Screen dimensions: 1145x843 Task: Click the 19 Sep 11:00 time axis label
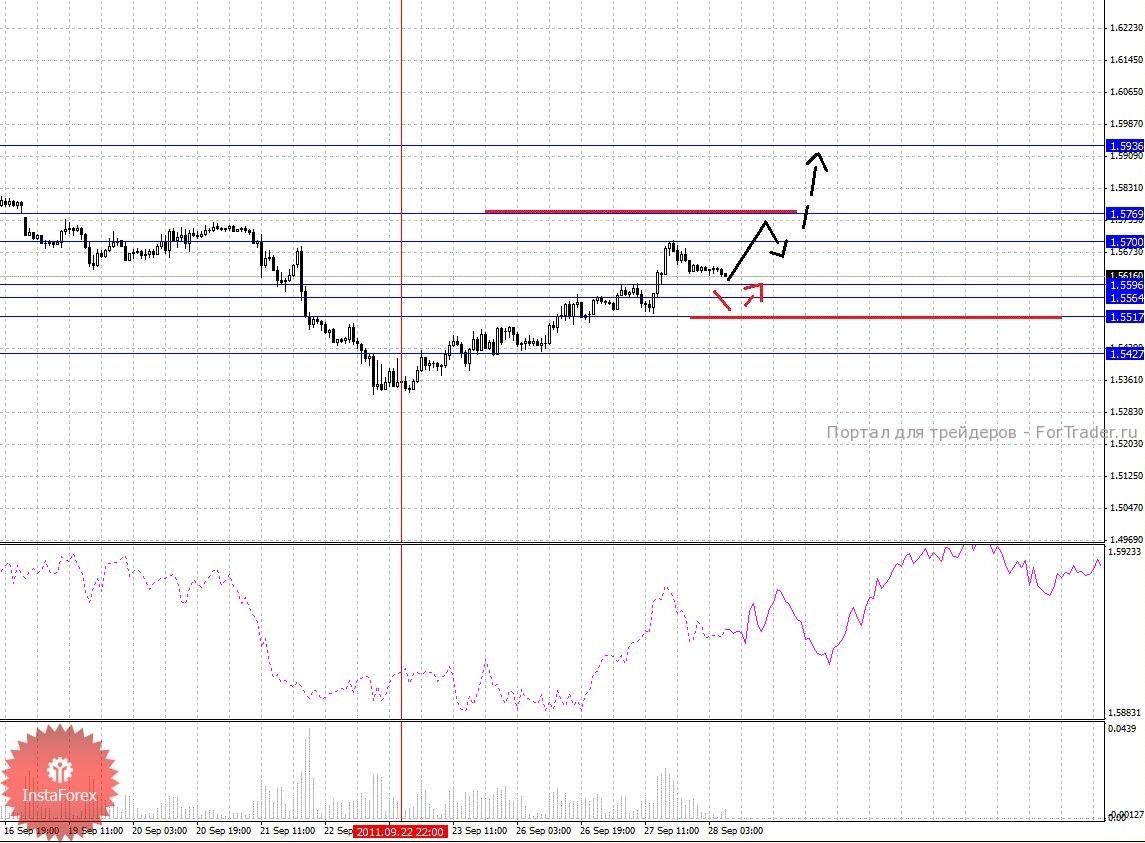click(x=95, y=831)
